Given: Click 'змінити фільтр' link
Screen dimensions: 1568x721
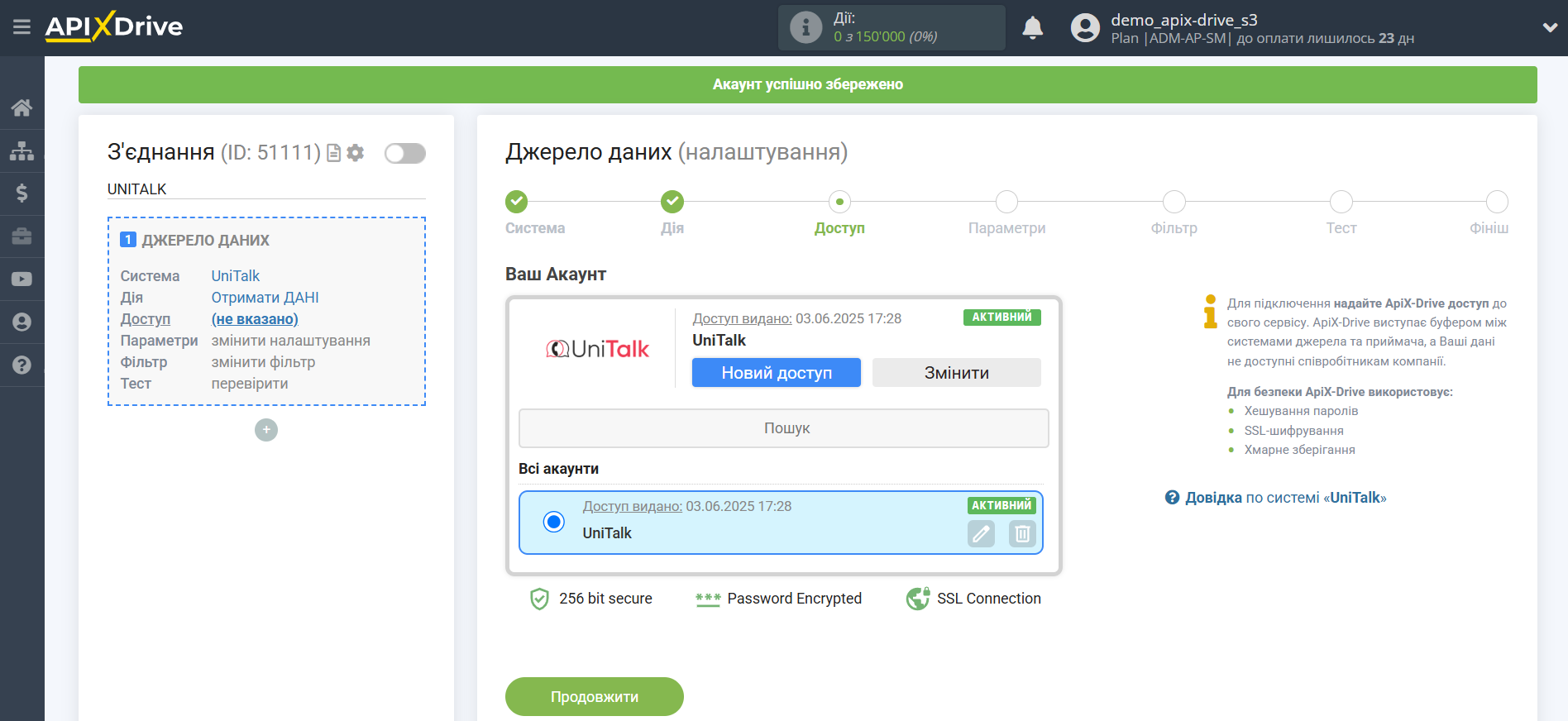Looking at the screenshot, I should point(263,362).
